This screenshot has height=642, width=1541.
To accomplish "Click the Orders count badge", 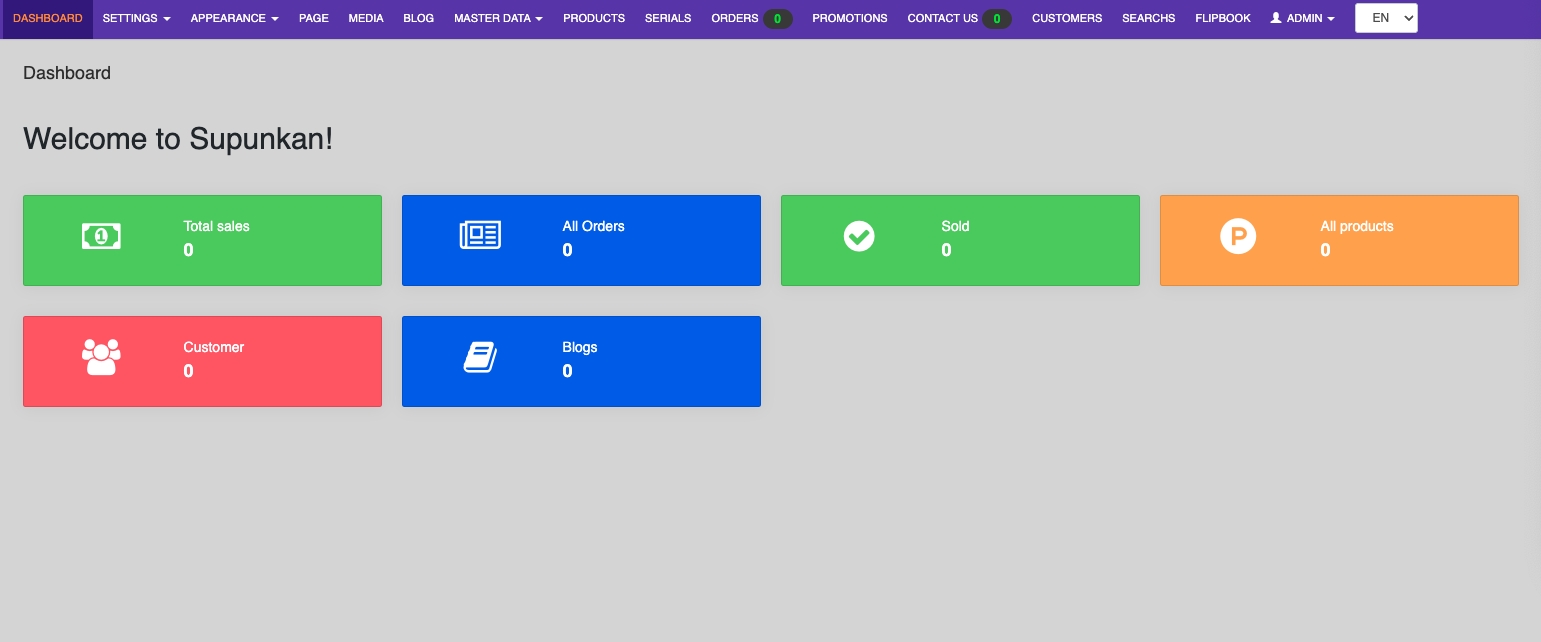I will click(778, 19).
